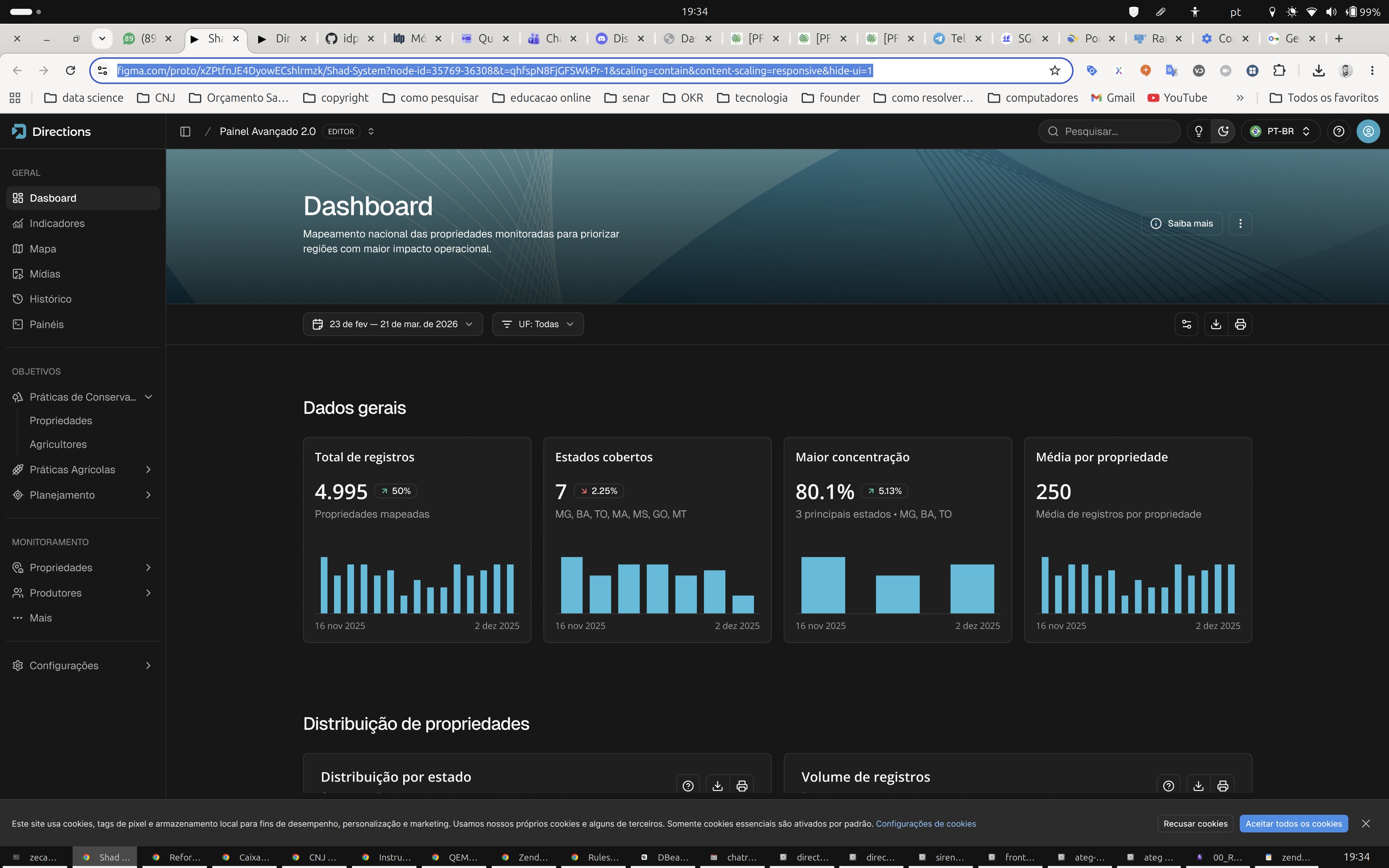Expand Práticas Agrícolas group
1389x868 pixels.
83,470
